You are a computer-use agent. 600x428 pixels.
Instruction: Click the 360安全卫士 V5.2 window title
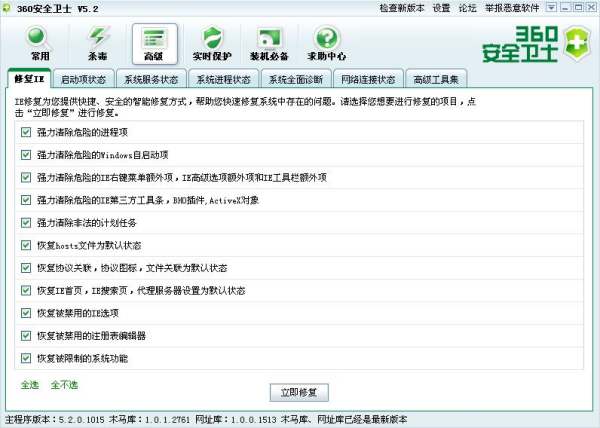point(57,8)
